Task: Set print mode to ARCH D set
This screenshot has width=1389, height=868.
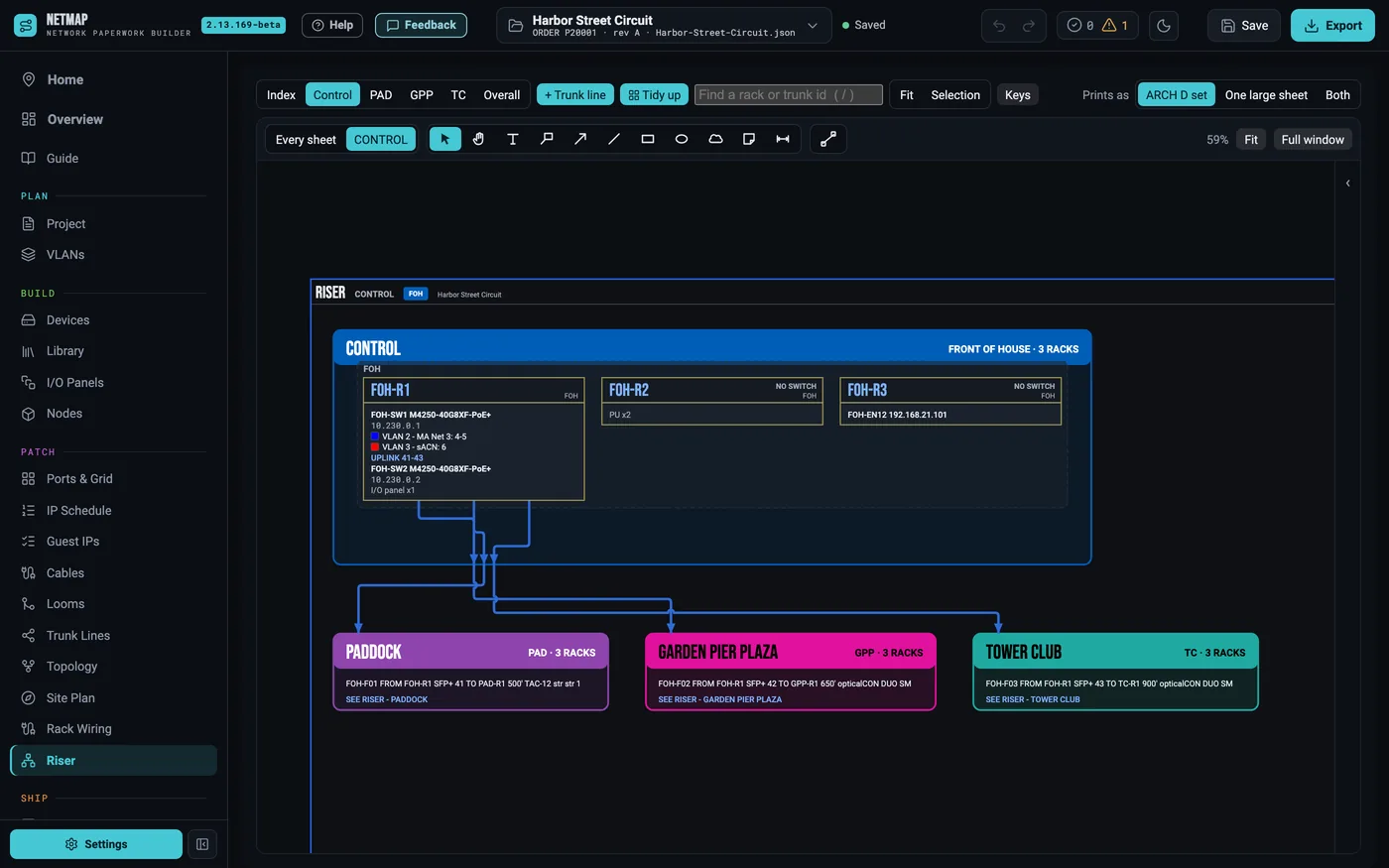Action: coord(1176,95)
